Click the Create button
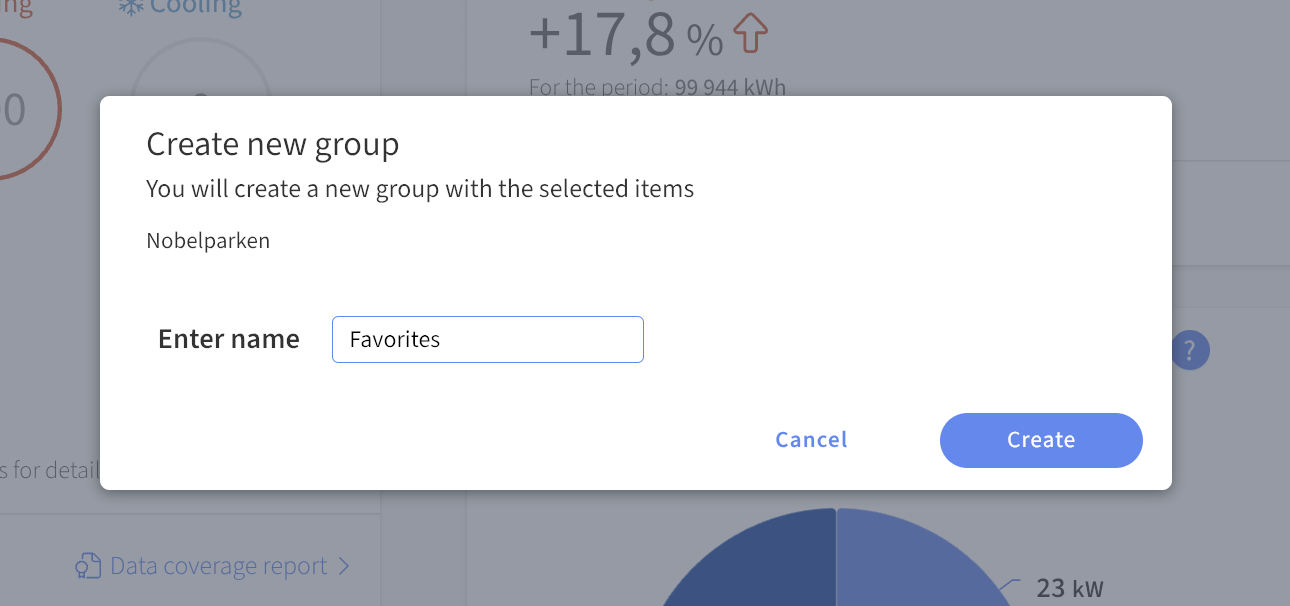This screenshot has height=606, width=1290. coord(1041,440)
